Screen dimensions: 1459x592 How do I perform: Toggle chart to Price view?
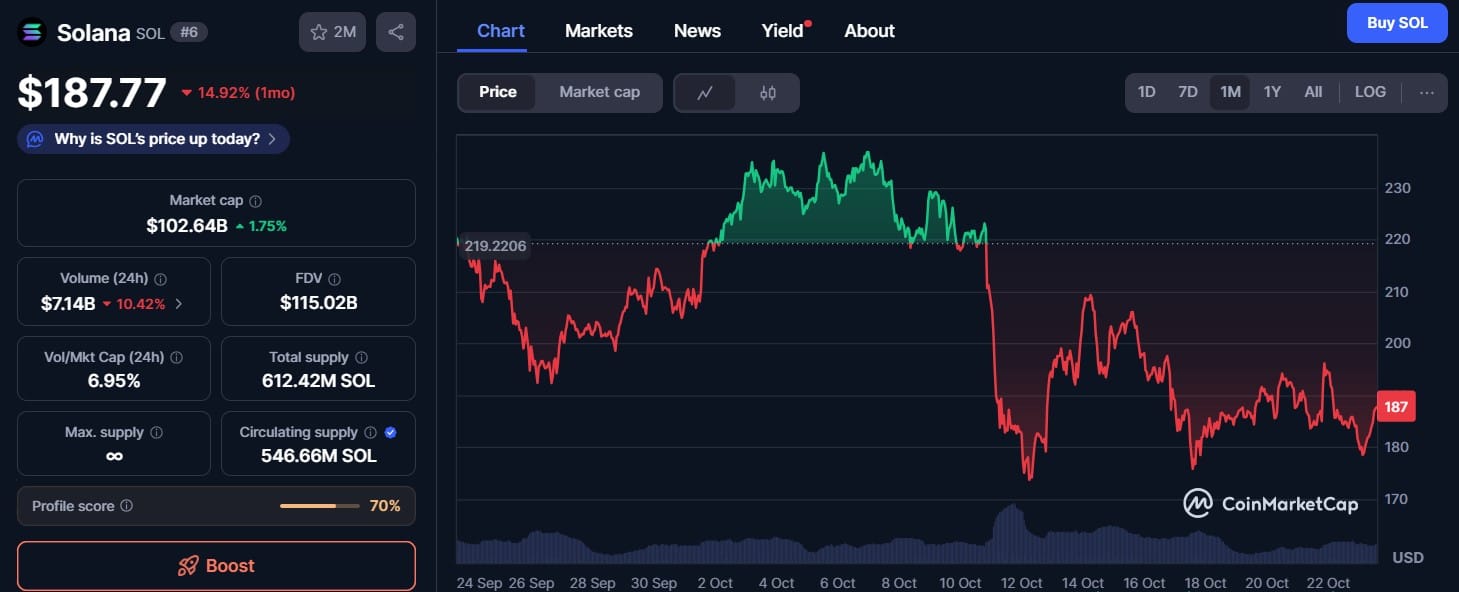tap(498, 92)
